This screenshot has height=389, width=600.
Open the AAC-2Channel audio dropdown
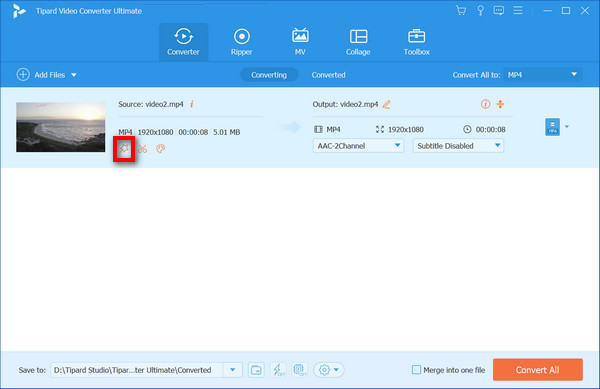tap(358, 146)
